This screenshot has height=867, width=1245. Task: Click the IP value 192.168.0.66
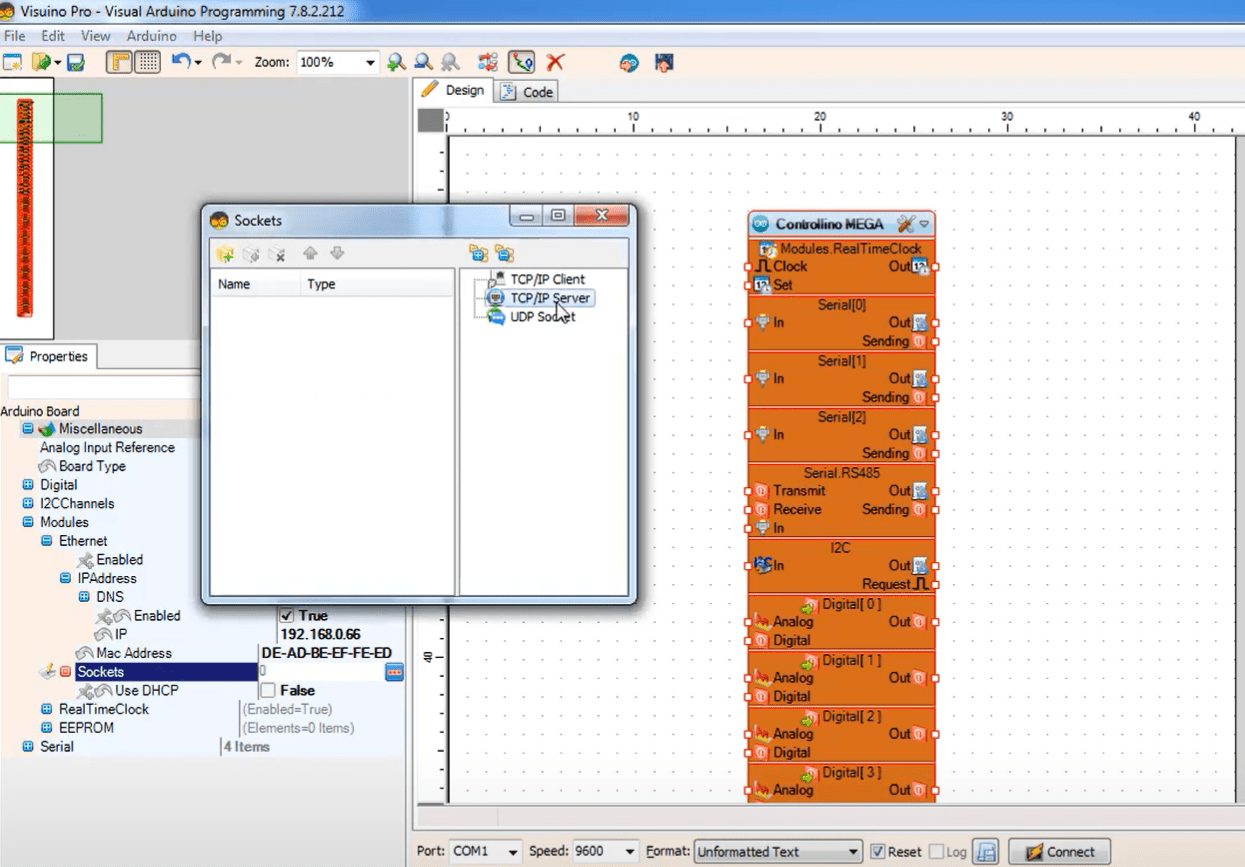320,635
